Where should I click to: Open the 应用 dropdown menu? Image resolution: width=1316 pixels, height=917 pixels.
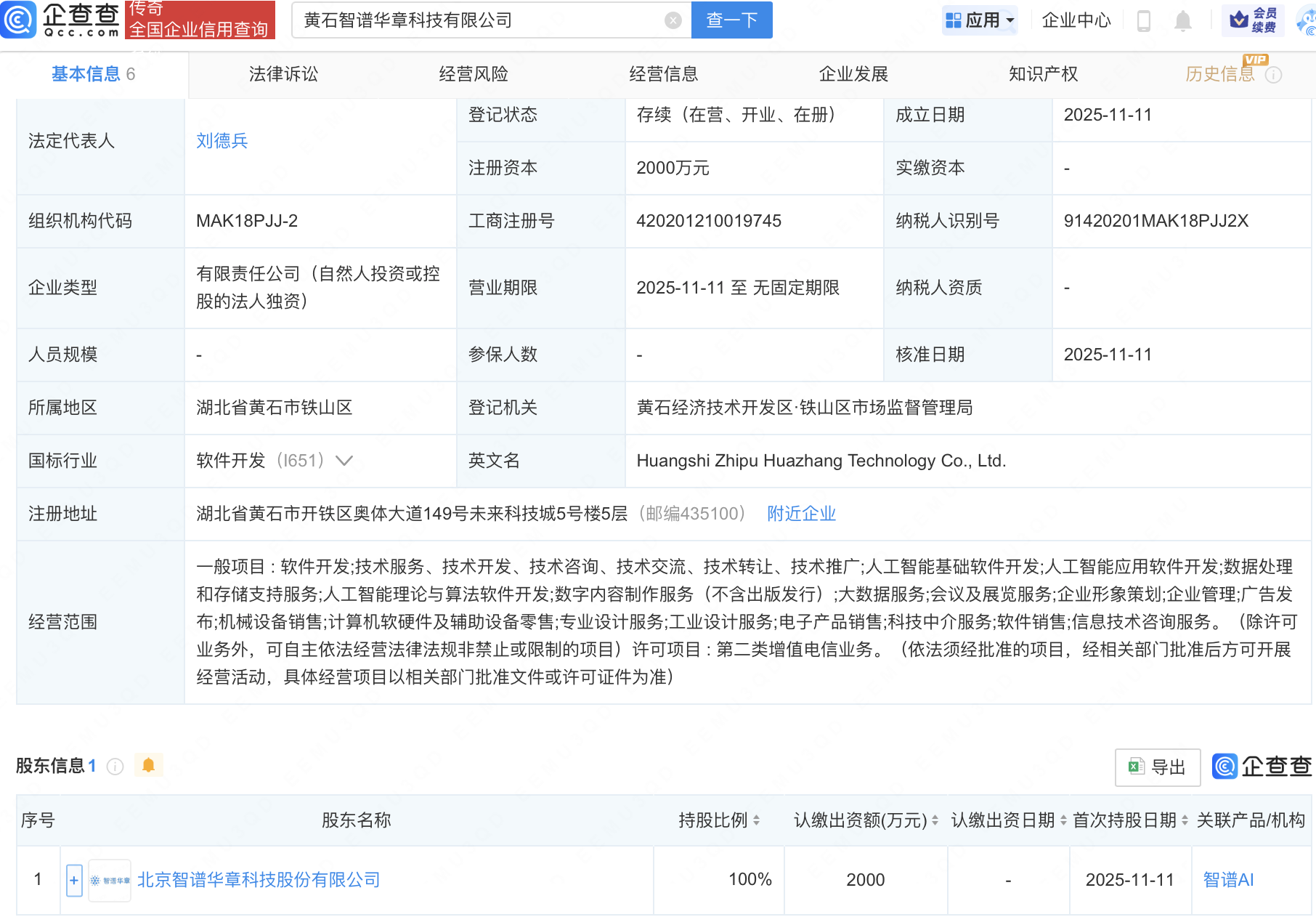point(980,20)
